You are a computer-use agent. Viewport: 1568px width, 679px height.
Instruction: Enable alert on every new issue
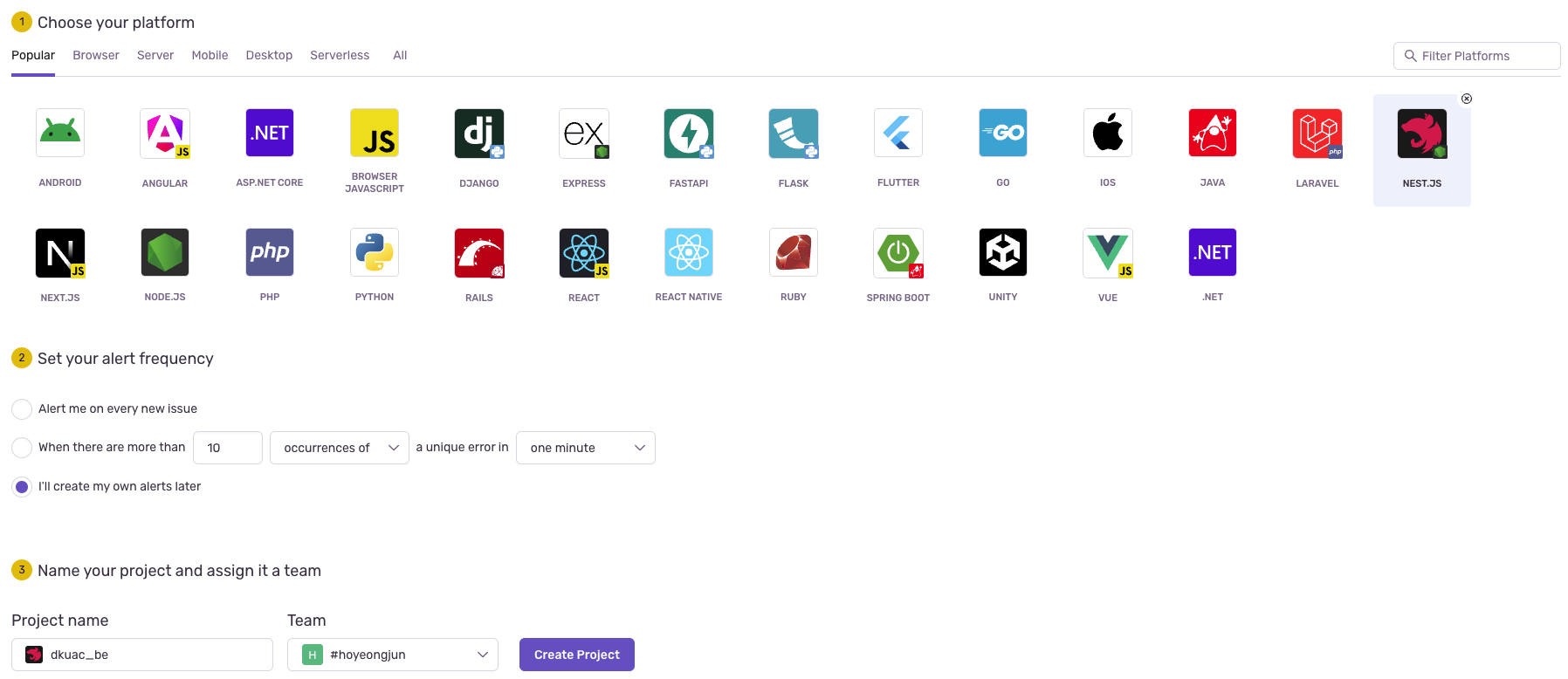22,409
